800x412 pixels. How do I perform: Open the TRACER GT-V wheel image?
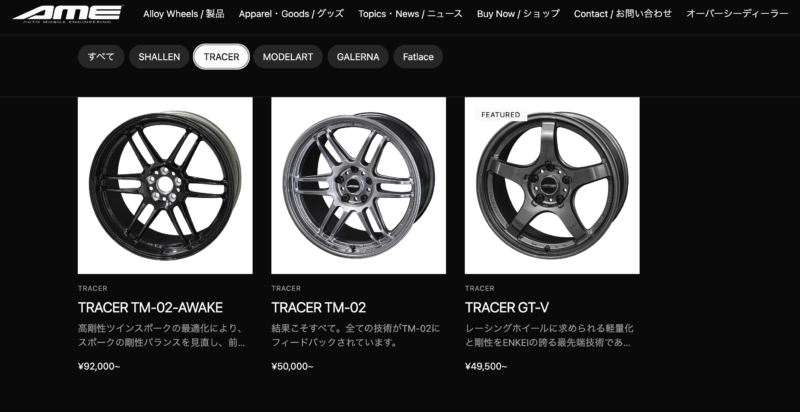(552, 186)
